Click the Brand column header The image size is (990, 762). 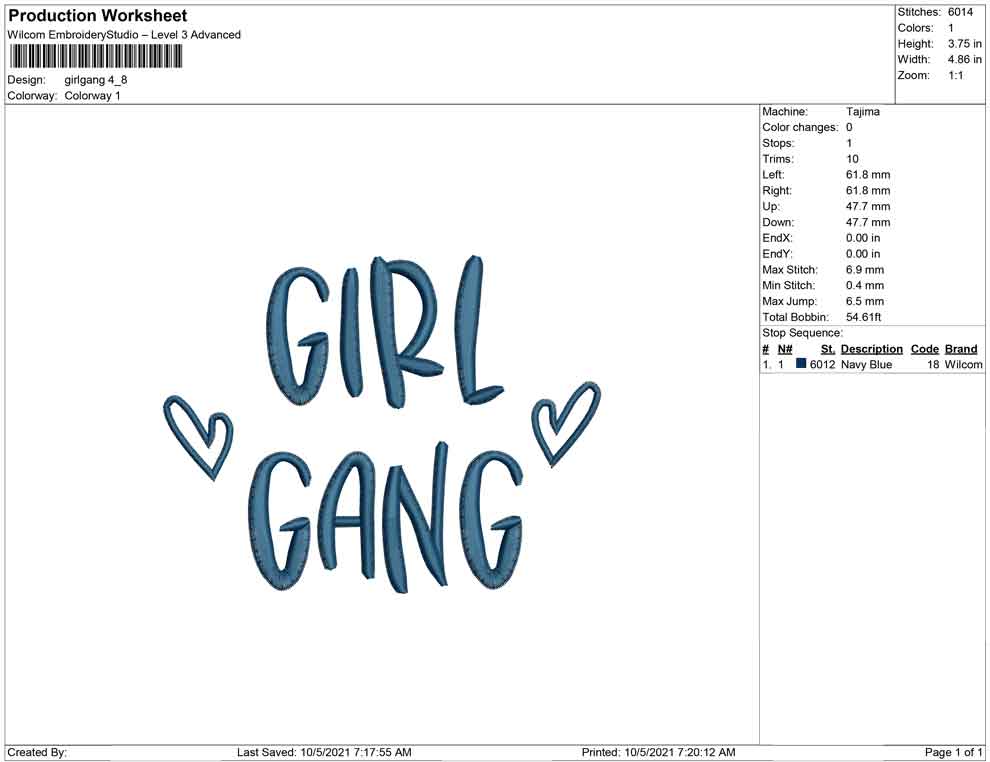pos(960,349)
